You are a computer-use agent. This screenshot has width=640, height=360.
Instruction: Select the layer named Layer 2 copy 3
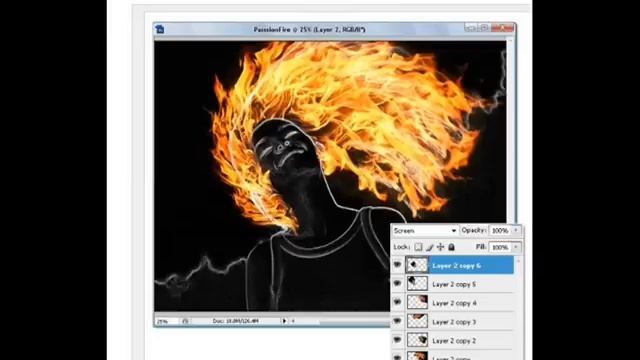click(454, 322)
